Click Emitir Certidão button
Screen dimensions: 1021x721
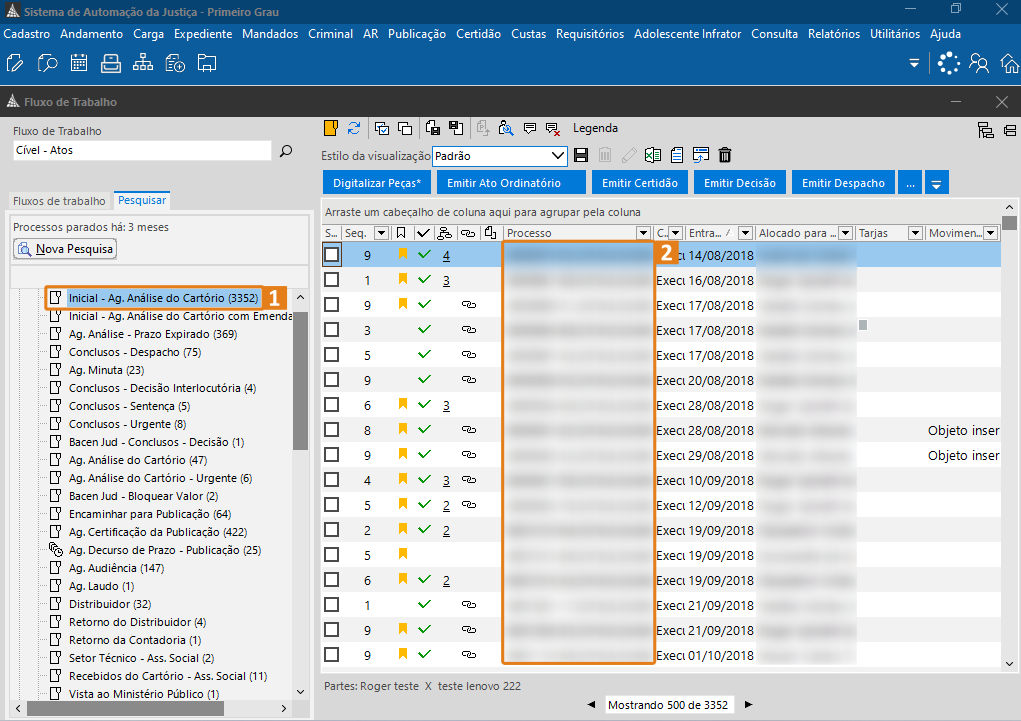coord(639,183)
